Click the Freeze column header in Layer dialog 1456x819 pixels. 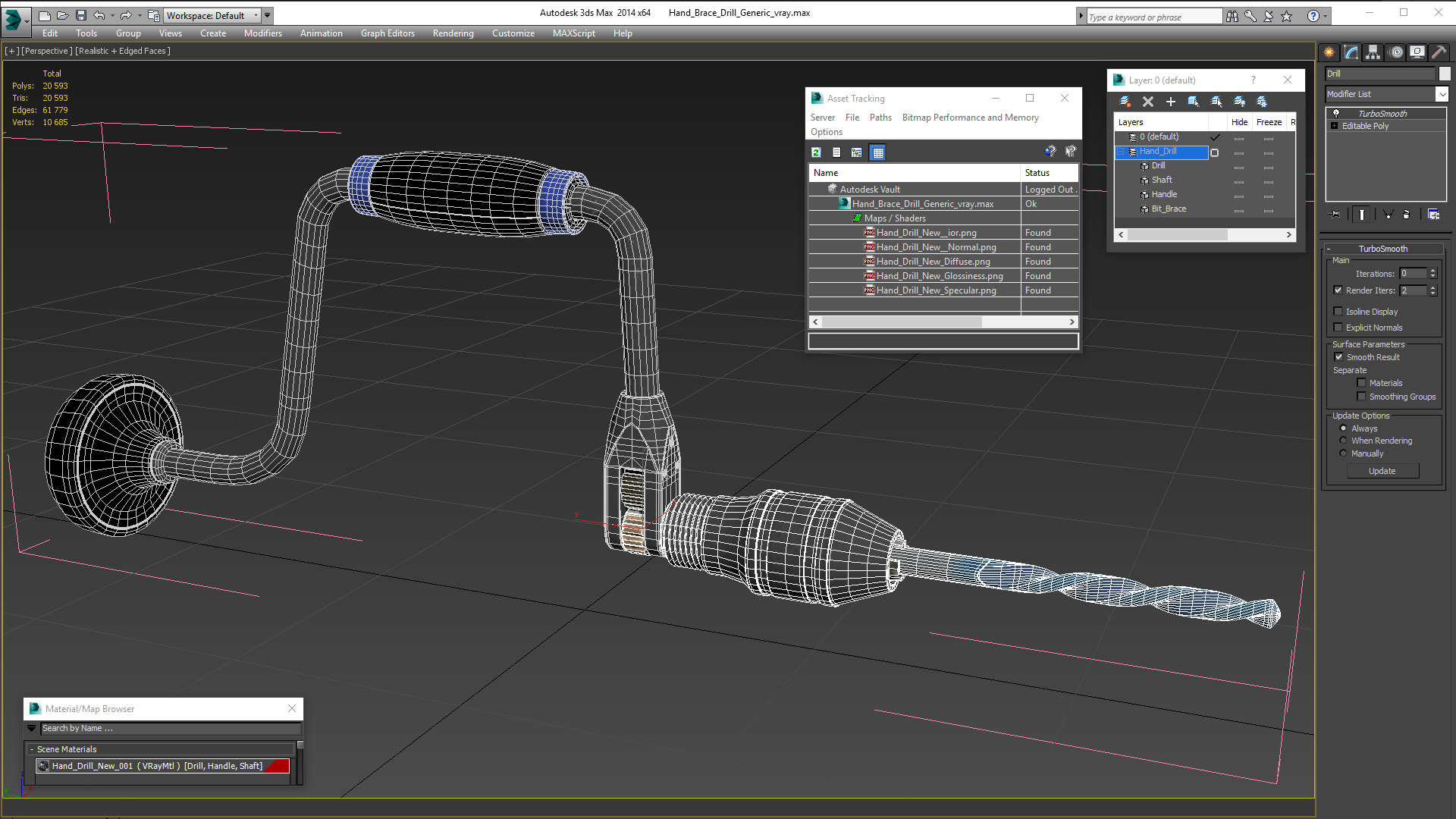click(1269, 122)
